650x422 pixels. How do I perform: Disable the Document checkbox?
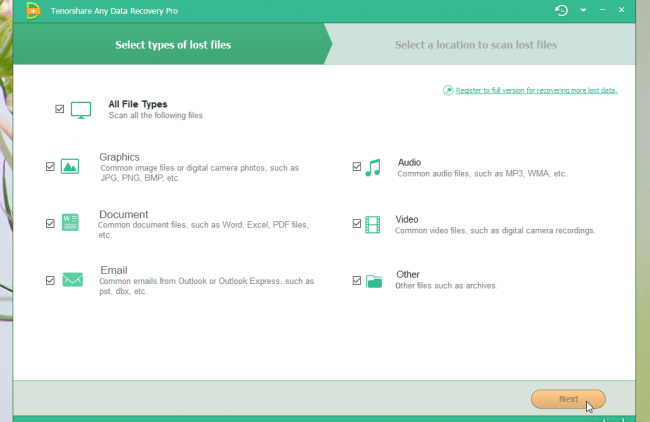click(50, 224)
